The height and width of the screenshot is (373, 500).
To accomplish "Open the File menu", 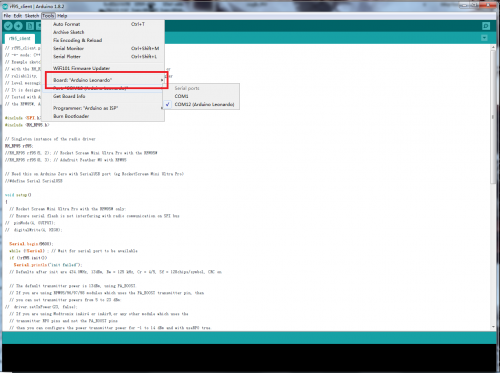I will pos(7,16).
